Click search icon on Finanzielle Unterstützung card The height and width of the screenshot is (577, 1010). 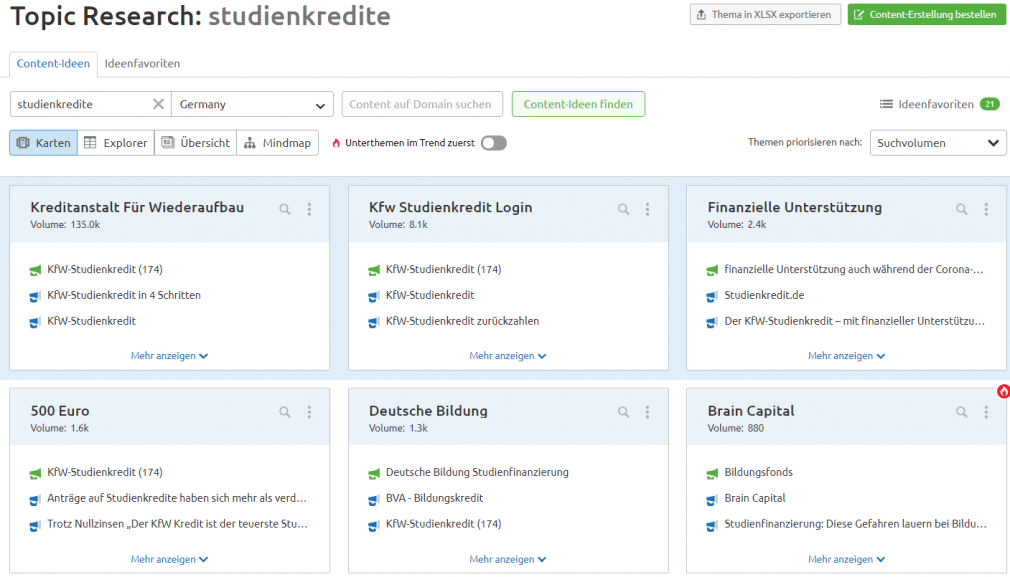962,209
